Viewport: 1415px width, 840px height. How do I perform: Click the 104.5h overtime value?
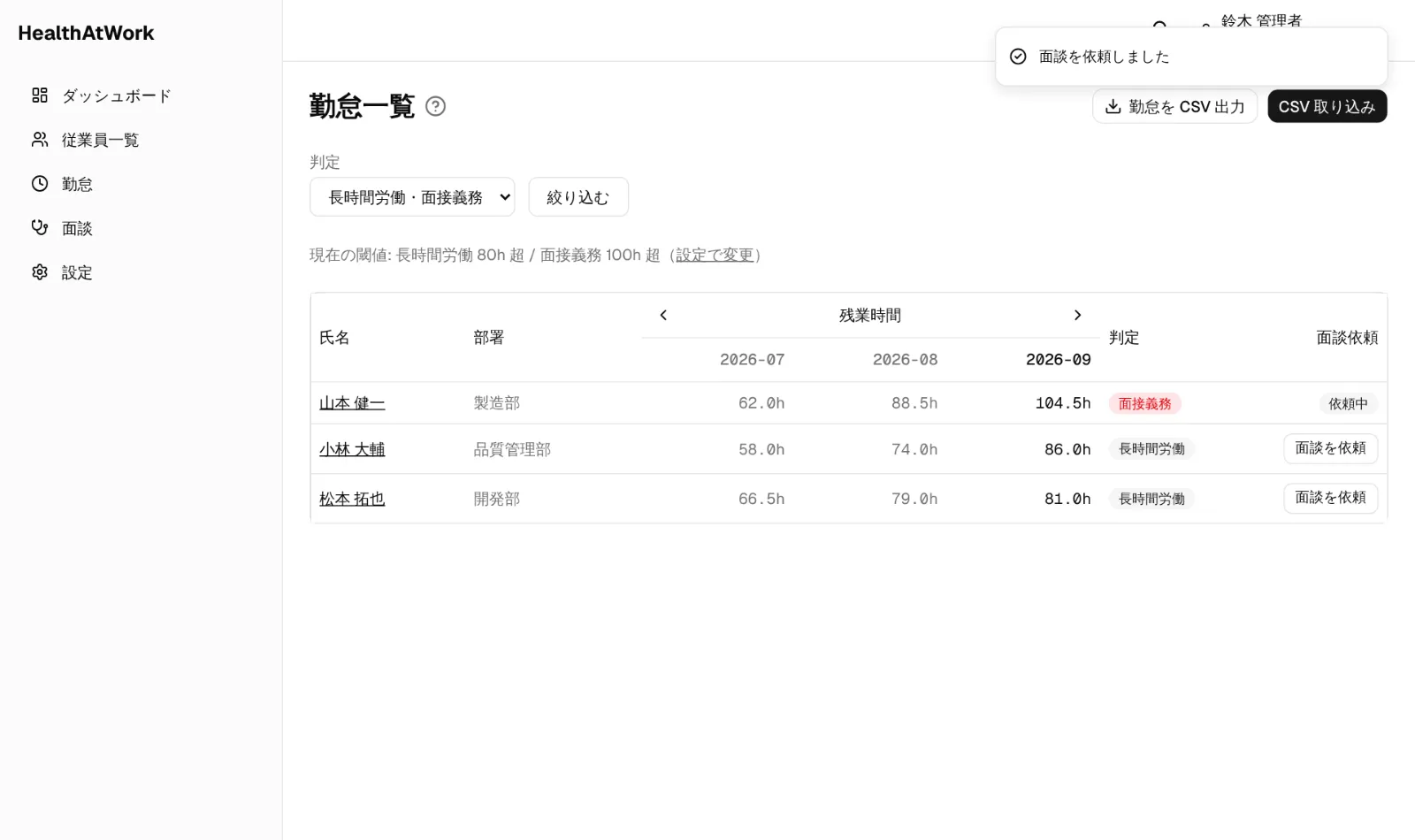click(x=1063, y=403)
